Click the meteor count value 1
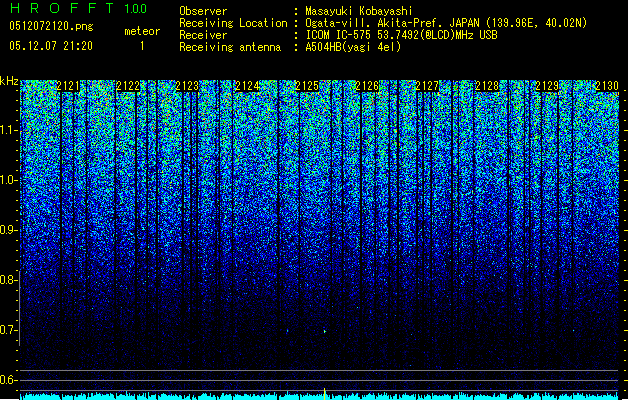 [x=142, y=46]
